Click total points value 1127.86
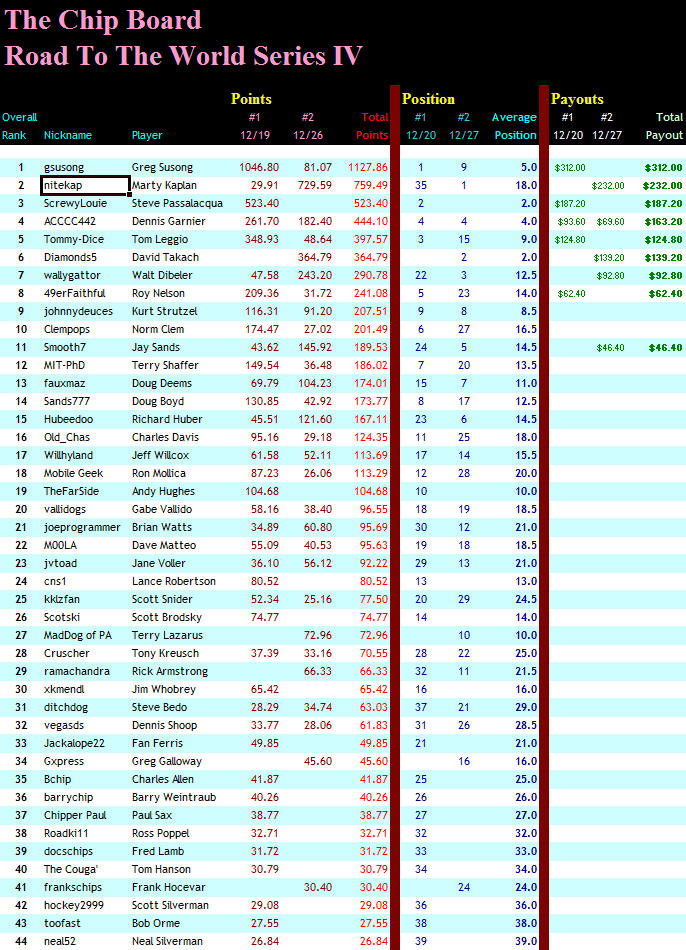 pyautogui.click(x=368, y=167)
